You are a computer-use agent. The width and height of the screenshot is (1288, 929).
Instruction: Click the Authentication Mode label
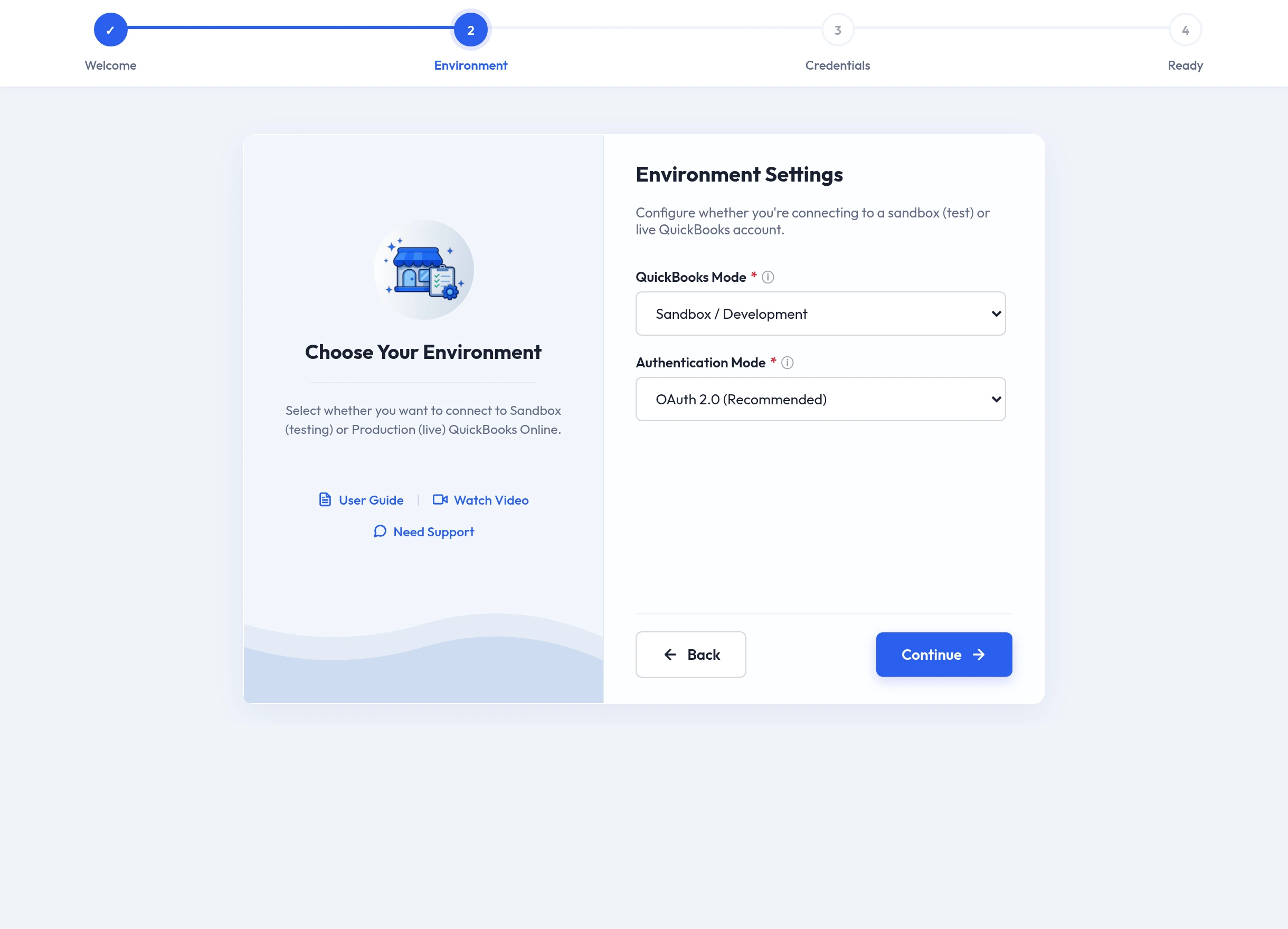[x=700, y=362]
